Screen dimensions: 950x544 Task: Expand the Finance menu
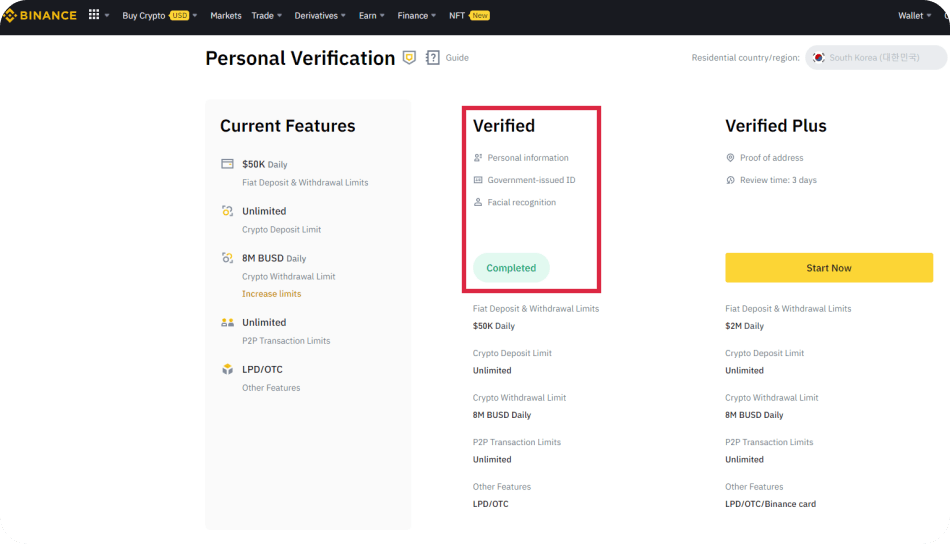(x=417, y=15)
